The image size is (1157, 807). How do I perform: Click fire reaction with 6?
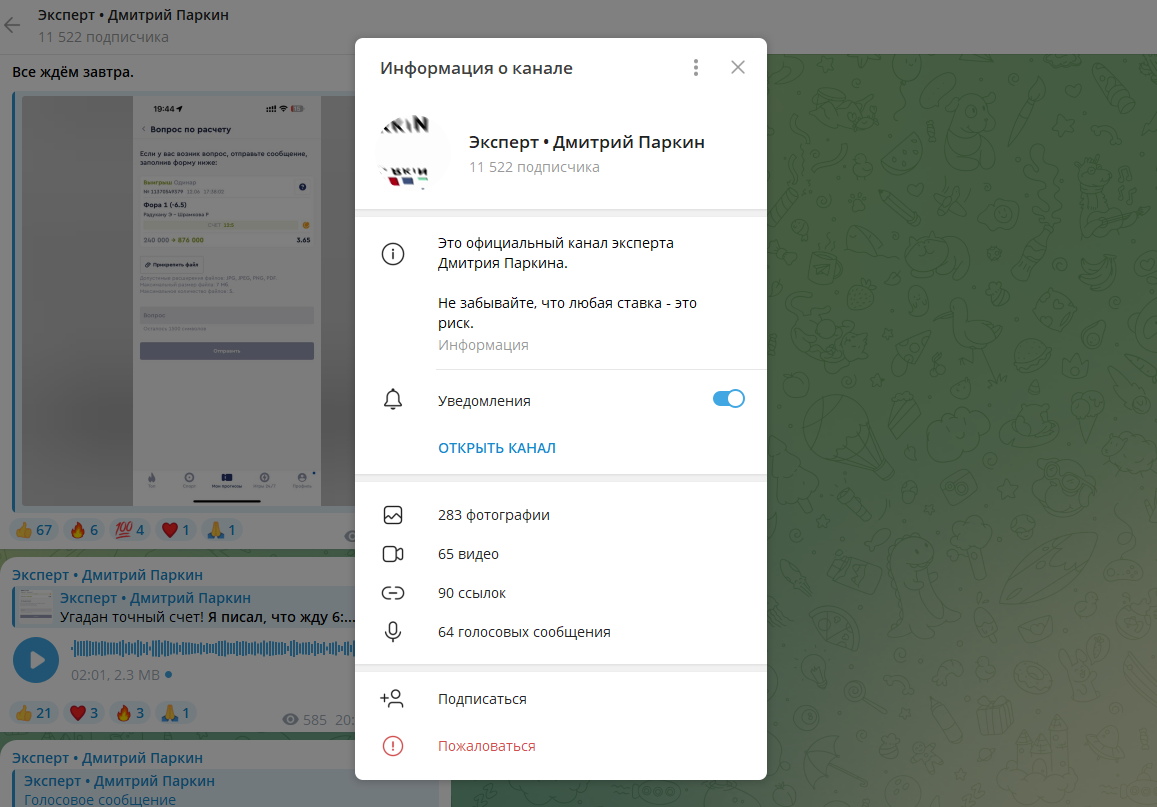pyautogui.click(x=84, y=530)
